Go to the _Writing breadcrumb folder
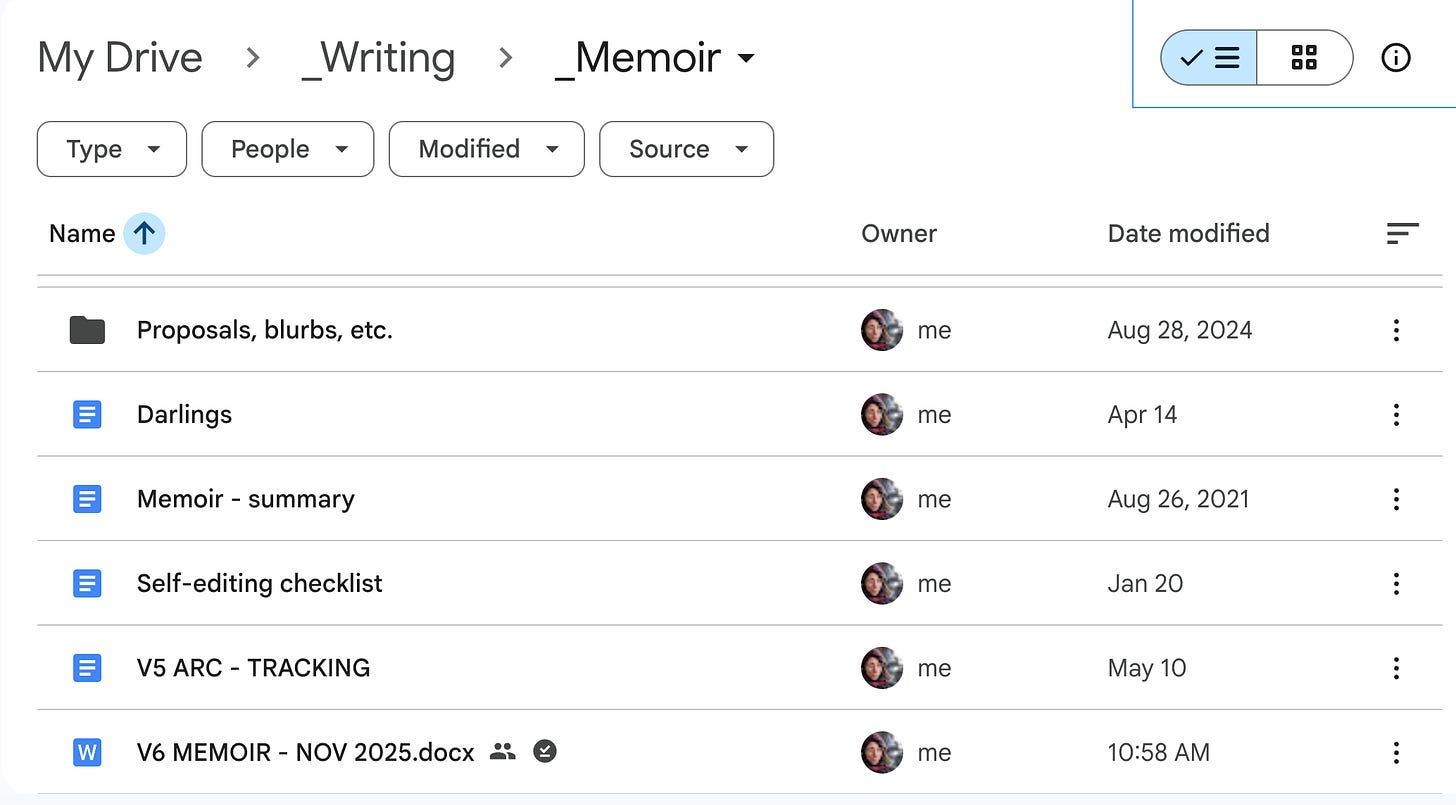The image size is (1456, 805). [x=378, y=58]
